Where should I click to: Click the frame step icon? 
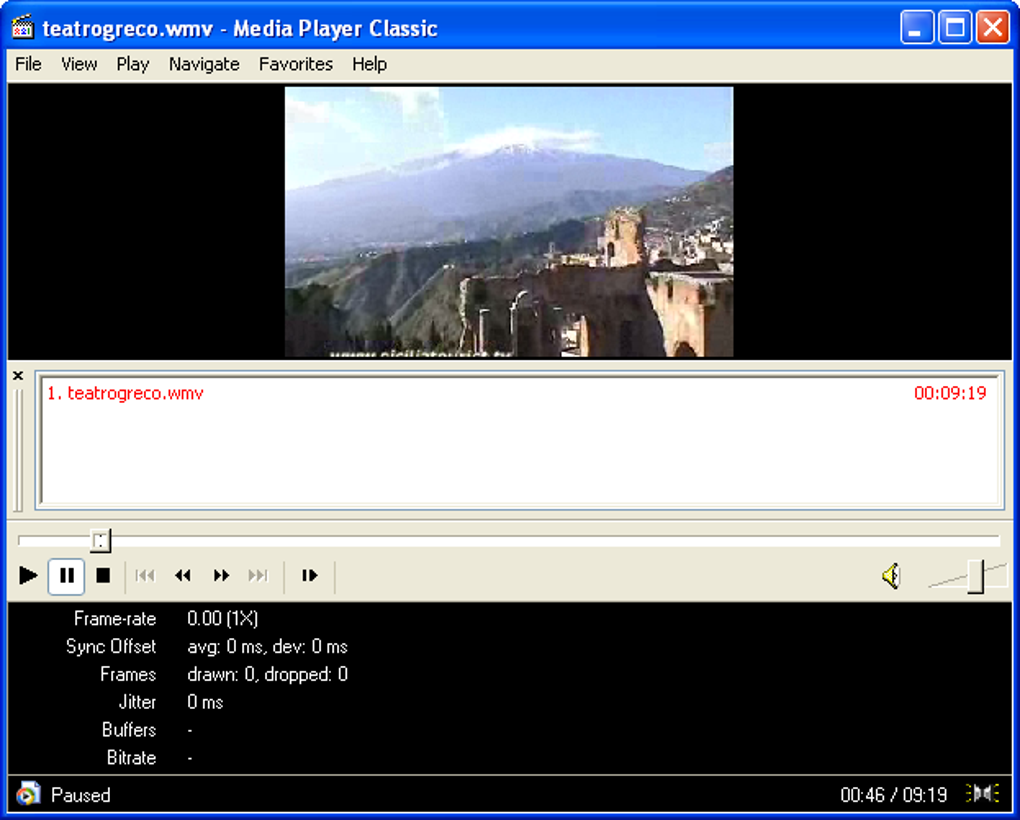pyautogui.click(x=310, y=576)
